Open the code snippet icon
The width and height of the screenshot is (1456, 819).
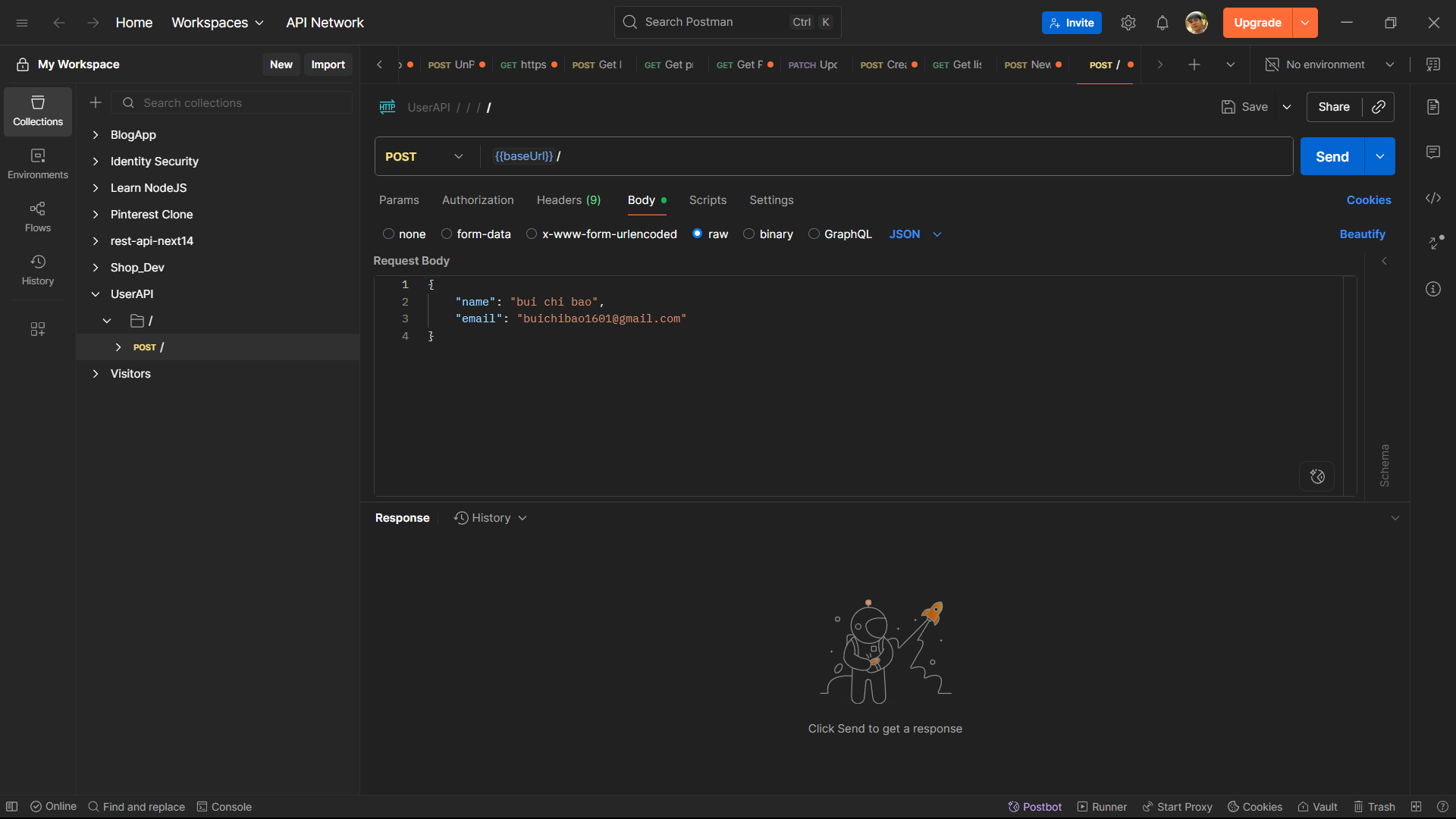pyautogui.click(x=1433, y=198)
